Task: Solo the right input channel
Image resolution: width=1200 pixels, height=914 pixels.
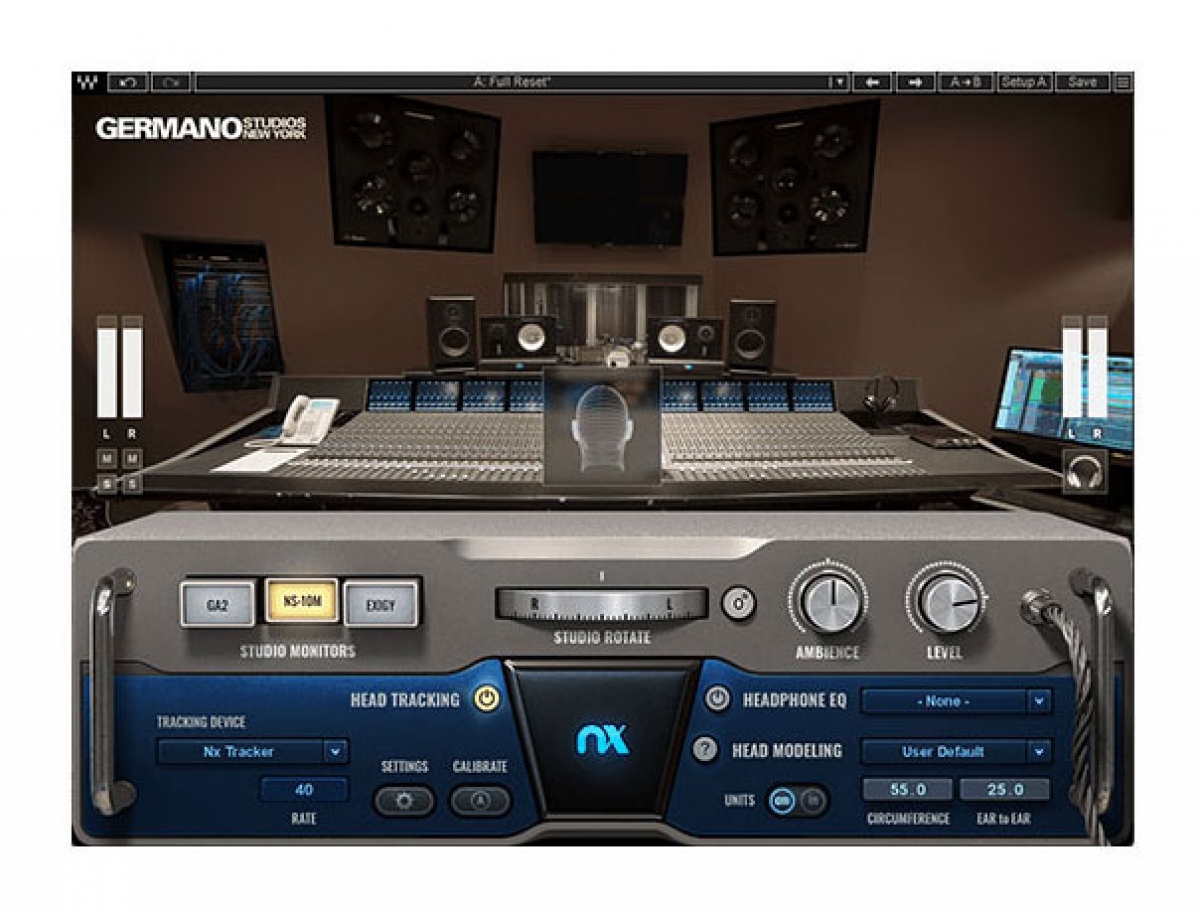Action: [x=132, y=484]
